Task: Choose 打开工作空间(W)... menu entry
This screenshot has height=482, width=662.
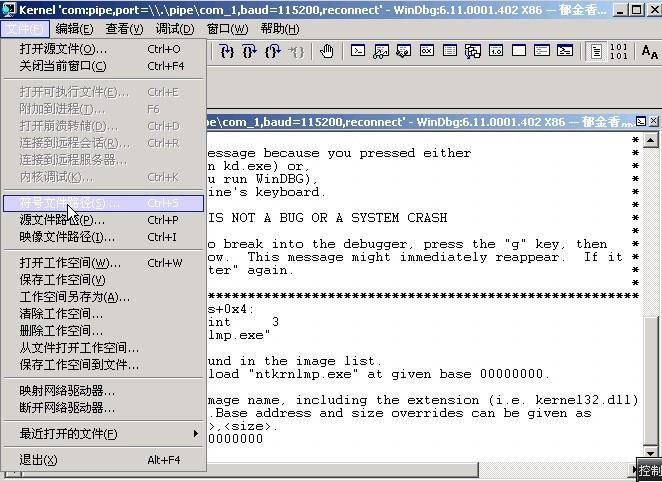Action: tap(103, 263)
